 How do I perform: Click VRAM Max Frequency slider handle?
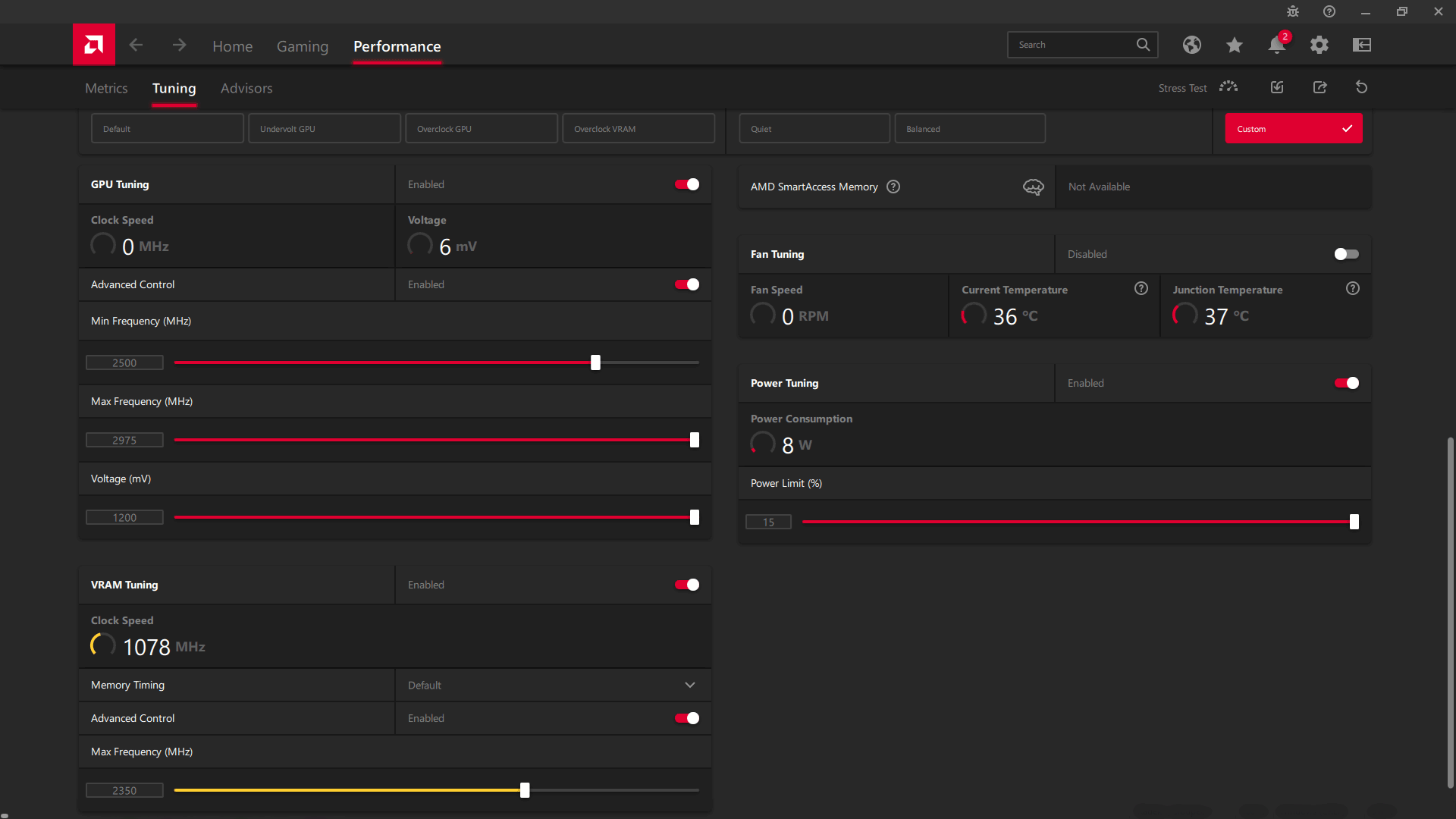[x=525, y=790]
